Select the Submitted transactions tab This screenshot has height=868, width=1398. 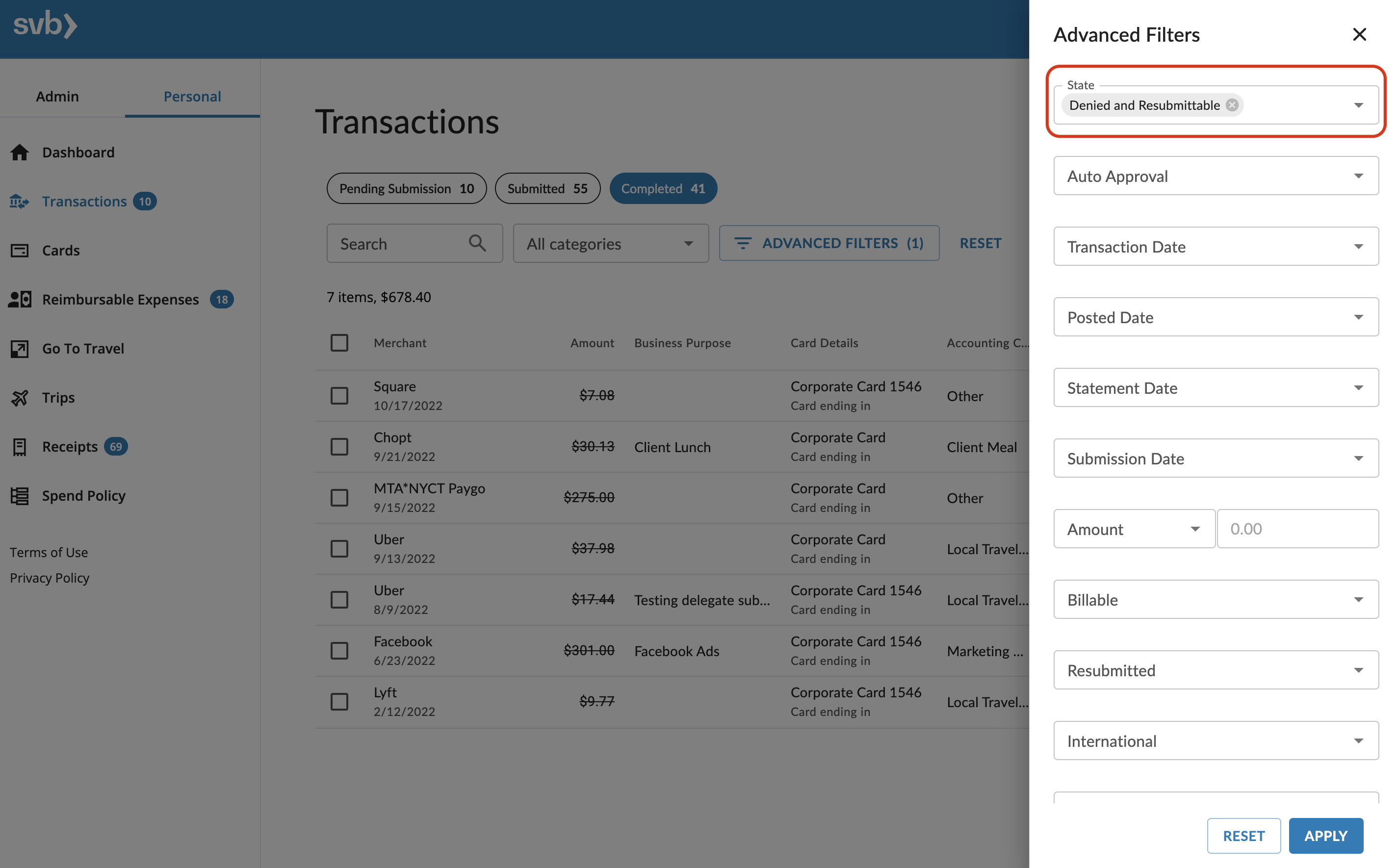coord(546,188)
